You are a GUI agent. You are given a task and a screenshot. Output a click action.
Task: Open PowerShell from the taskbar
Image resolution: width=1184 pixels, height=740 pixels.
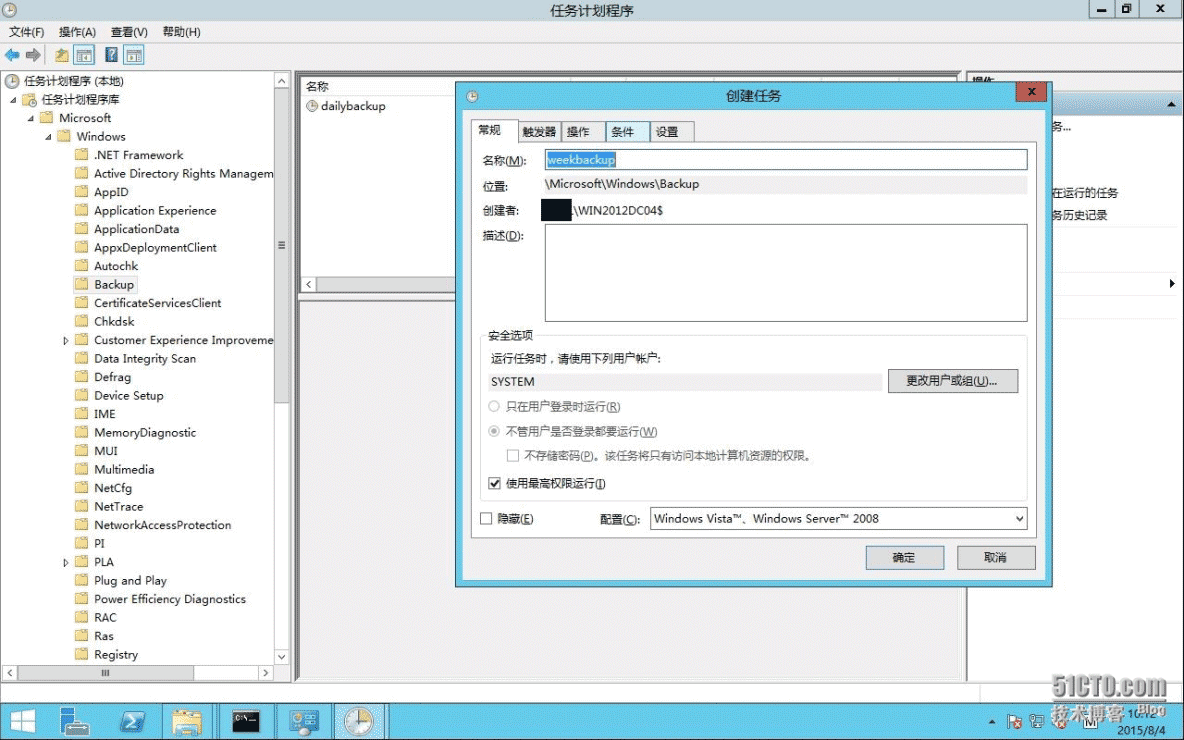click(x=133, y=721)
